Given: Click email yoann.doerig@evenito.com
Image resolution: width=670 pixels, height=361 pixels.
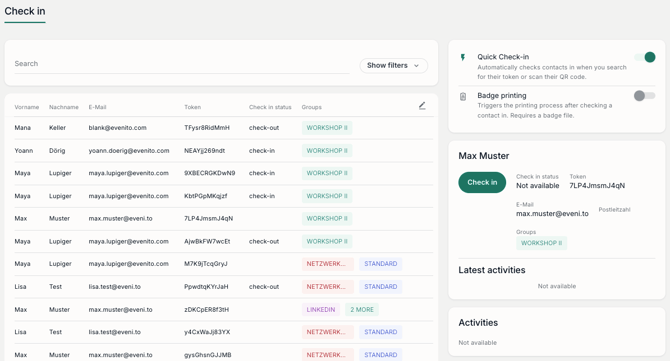Looking at the screenshot, I should click(129, 151).
